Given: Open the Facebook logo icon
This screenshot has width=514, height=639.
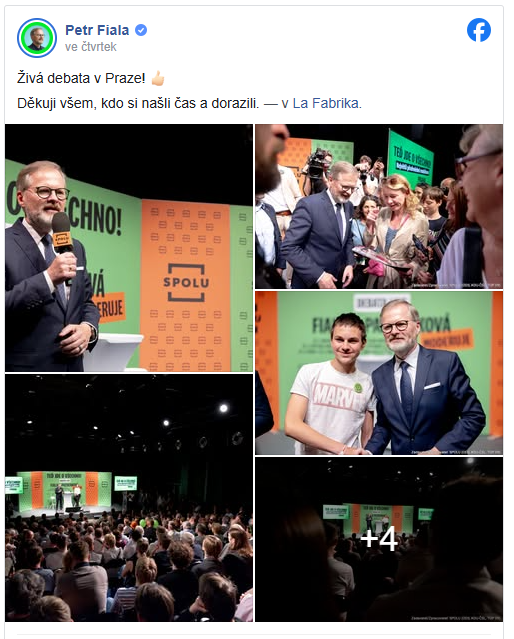Looking at the screenshot, I should point(479,30).
